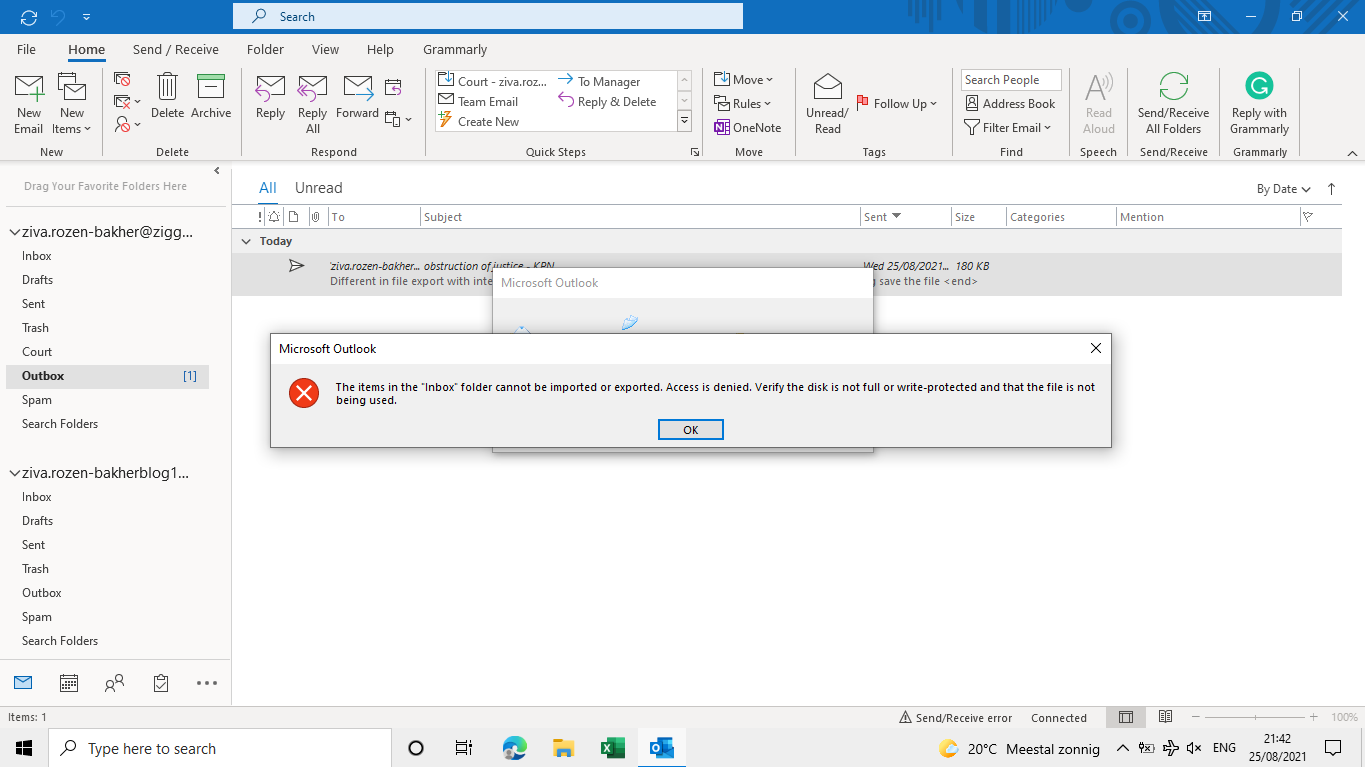The image size is (1365, 767).
Task: Switch to the Send / Receive tab
Action: click(x=175, y=49)
